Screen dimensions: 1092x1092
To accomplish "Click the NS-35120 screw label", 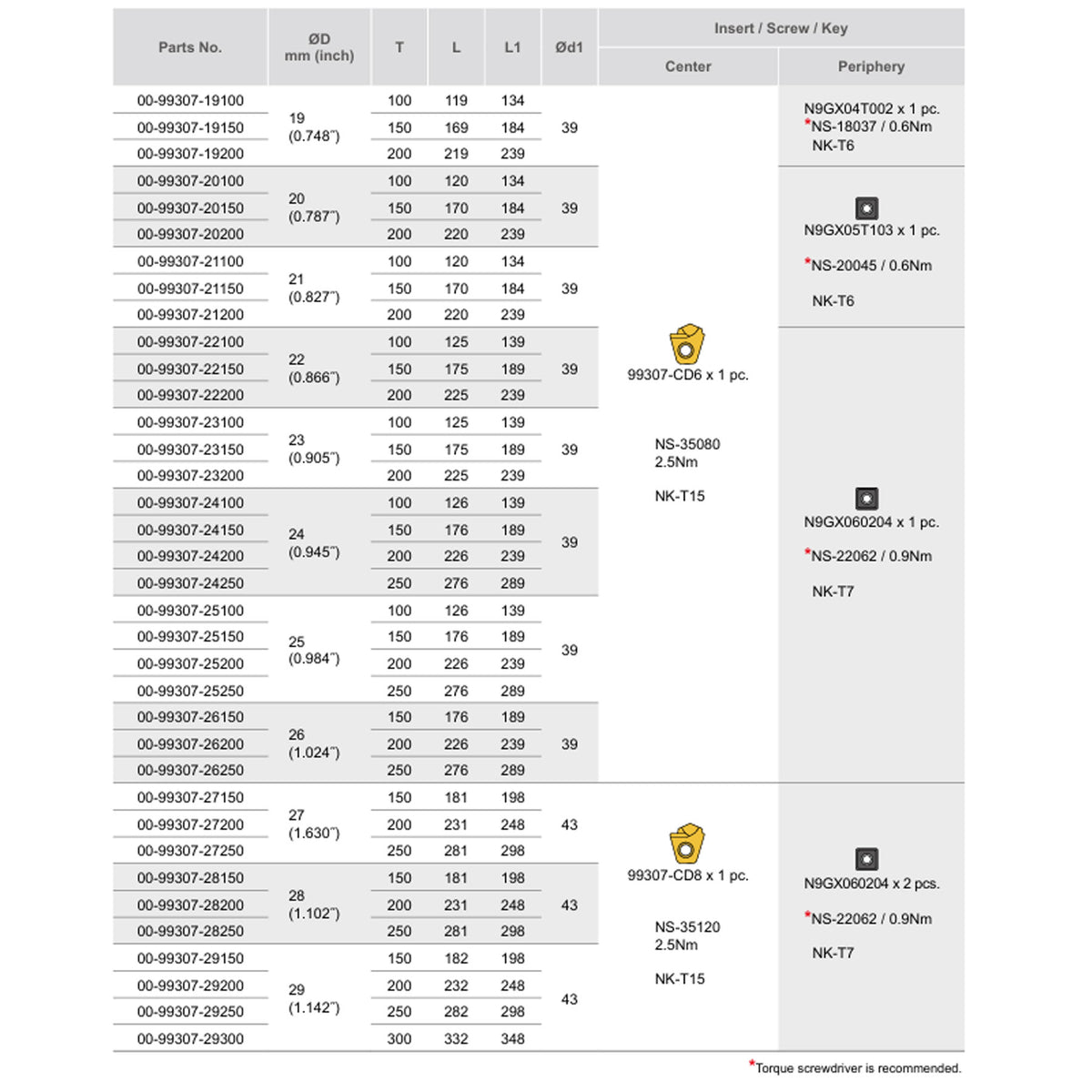I will (x=687, y=927).
